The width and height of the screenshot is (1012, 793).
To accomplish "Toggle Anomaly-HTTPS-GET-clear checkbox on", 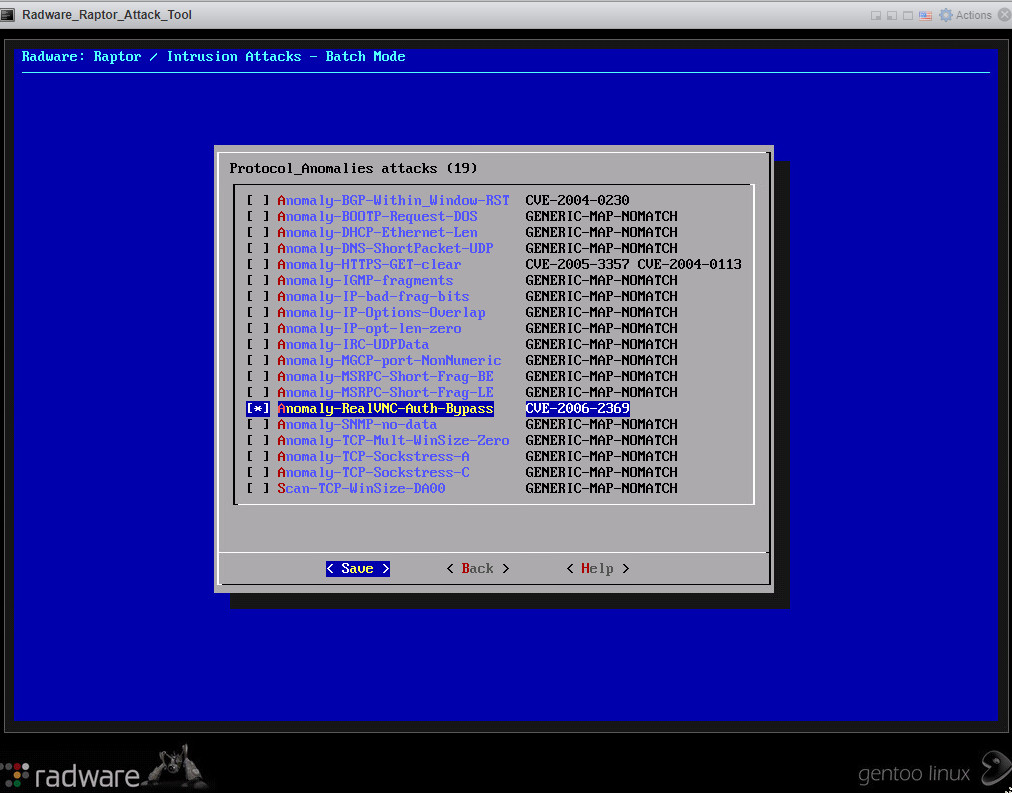I will pos(258,265).
